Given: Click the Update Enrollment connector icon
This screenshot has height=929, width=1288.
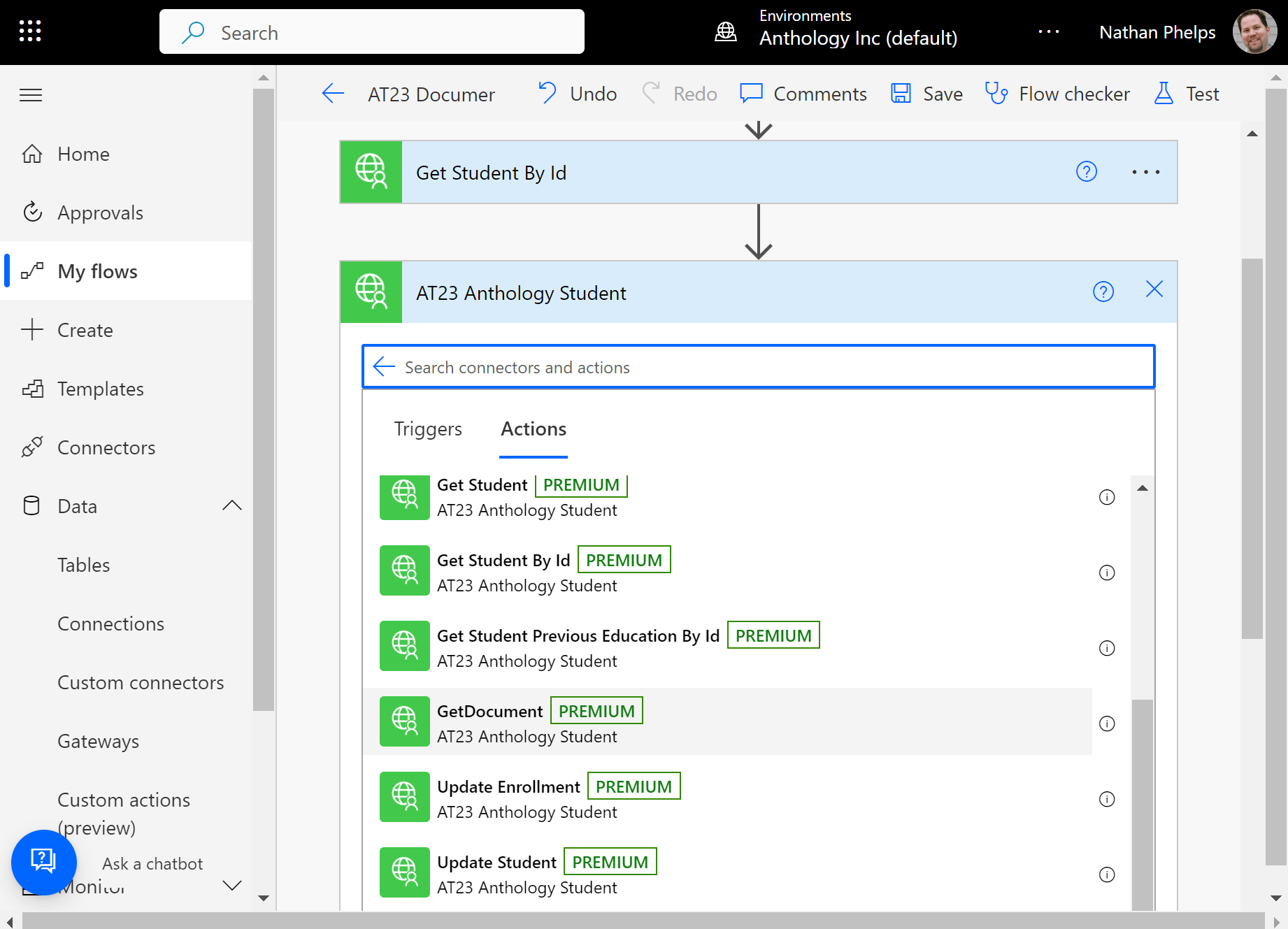Looking at the screenshot, I should (405, 797).
